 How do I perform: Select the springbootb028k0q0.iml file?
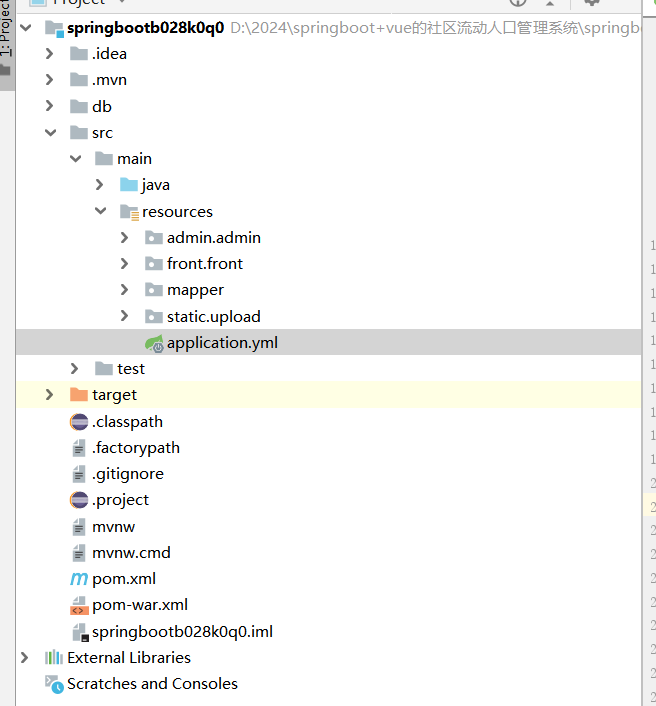tap(182, 632)
